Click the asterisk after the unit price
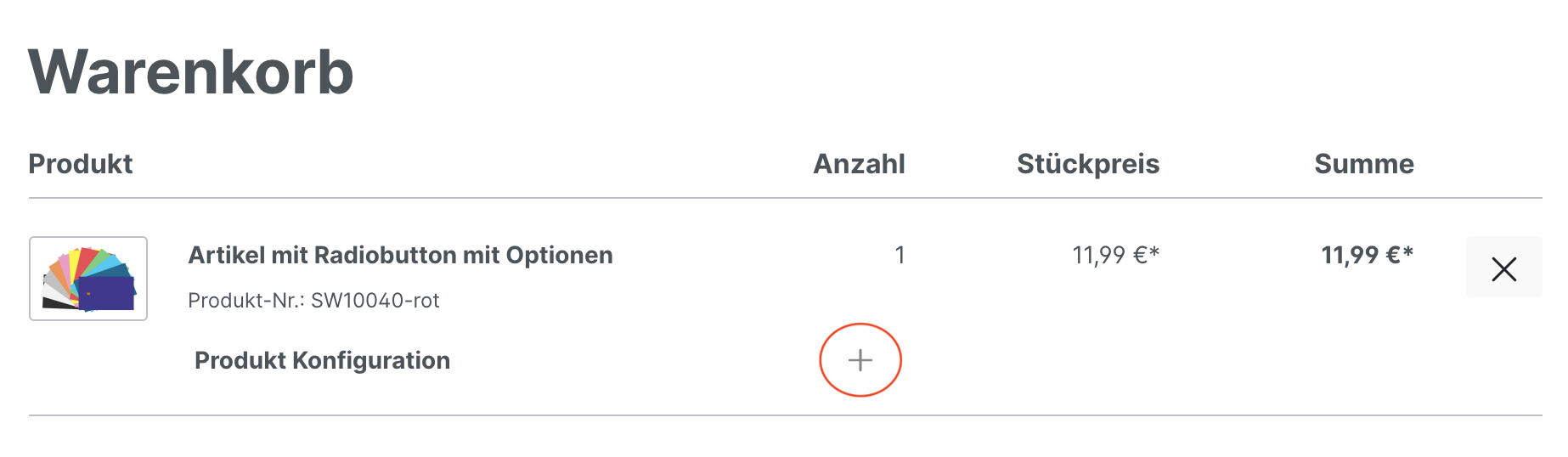The height and width of the screenshot is (457, 1568). click(x=1154, y=252)
